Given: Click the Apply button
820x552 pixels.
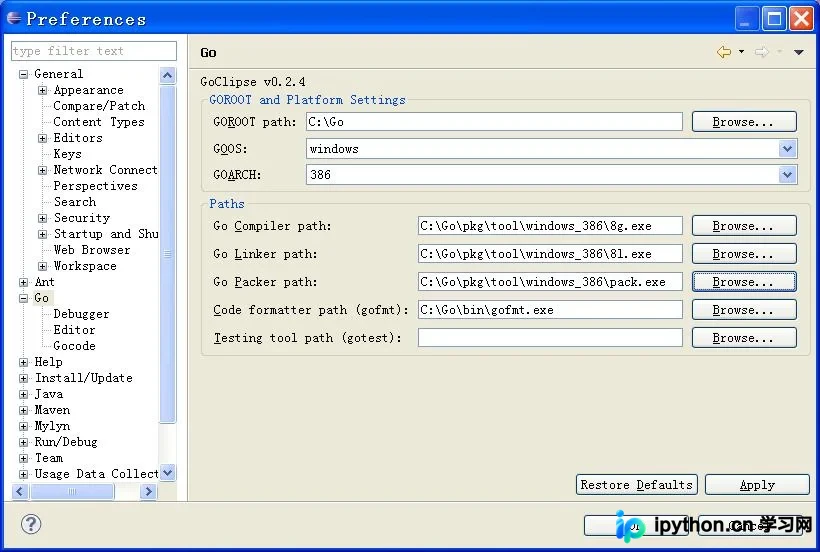Looking at the screenshot, I should [757, 485].
